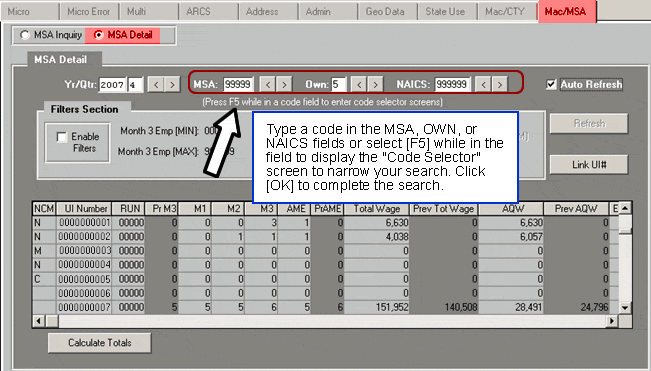Screen dimensions: 651x371
Task: Check the Enable Filters checkbox
Action: pyautogui.click(x=61, y=137)
